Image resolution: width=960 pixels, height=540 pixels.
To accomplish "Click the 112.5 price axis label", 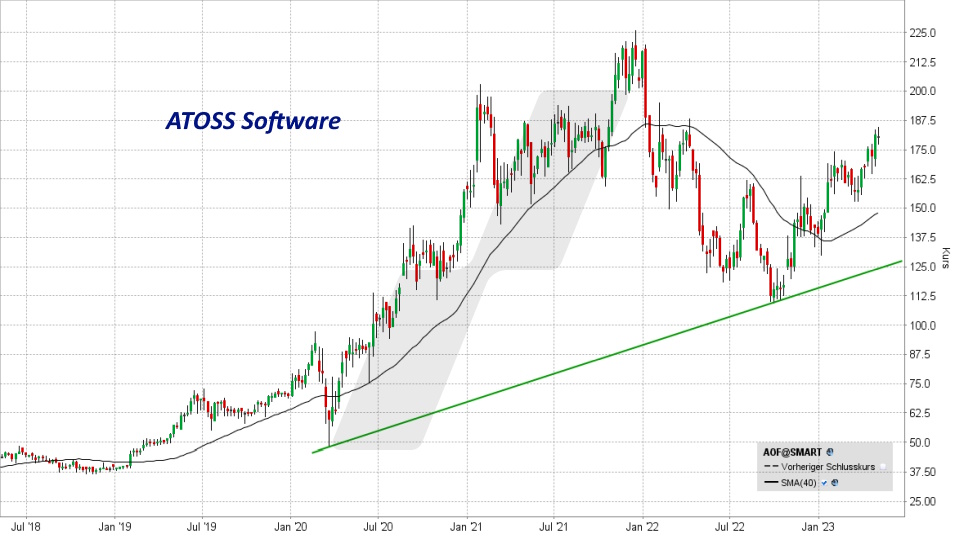I will tap(923, 296).
